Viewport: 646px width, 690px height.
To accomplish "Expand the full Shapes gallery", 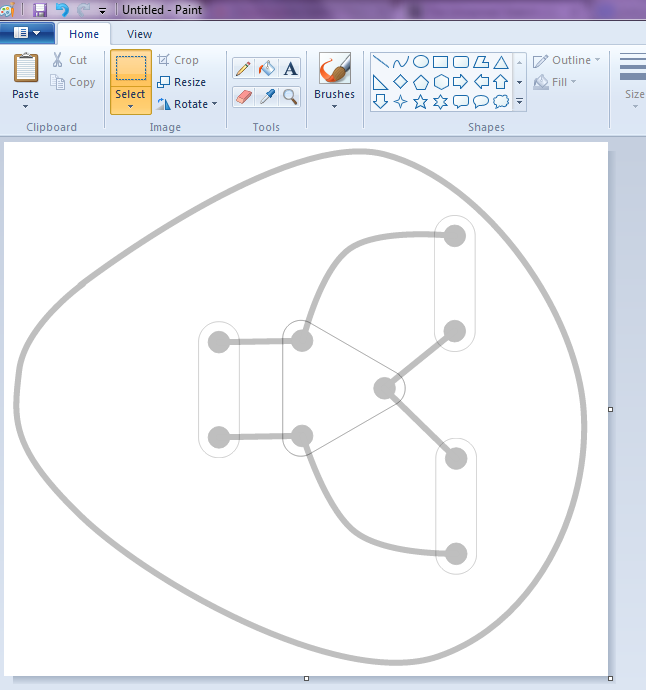I will (x=519, y=102).
